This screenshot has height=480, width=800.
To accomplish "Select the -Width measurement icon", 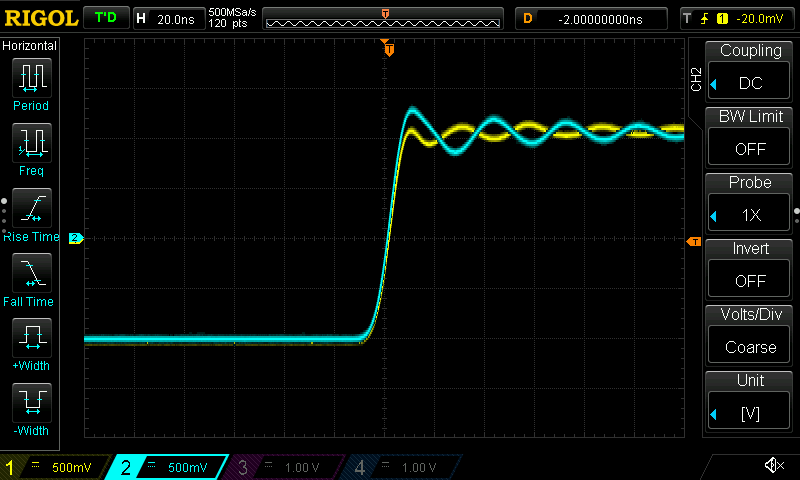I will click(x=32, y=402).
